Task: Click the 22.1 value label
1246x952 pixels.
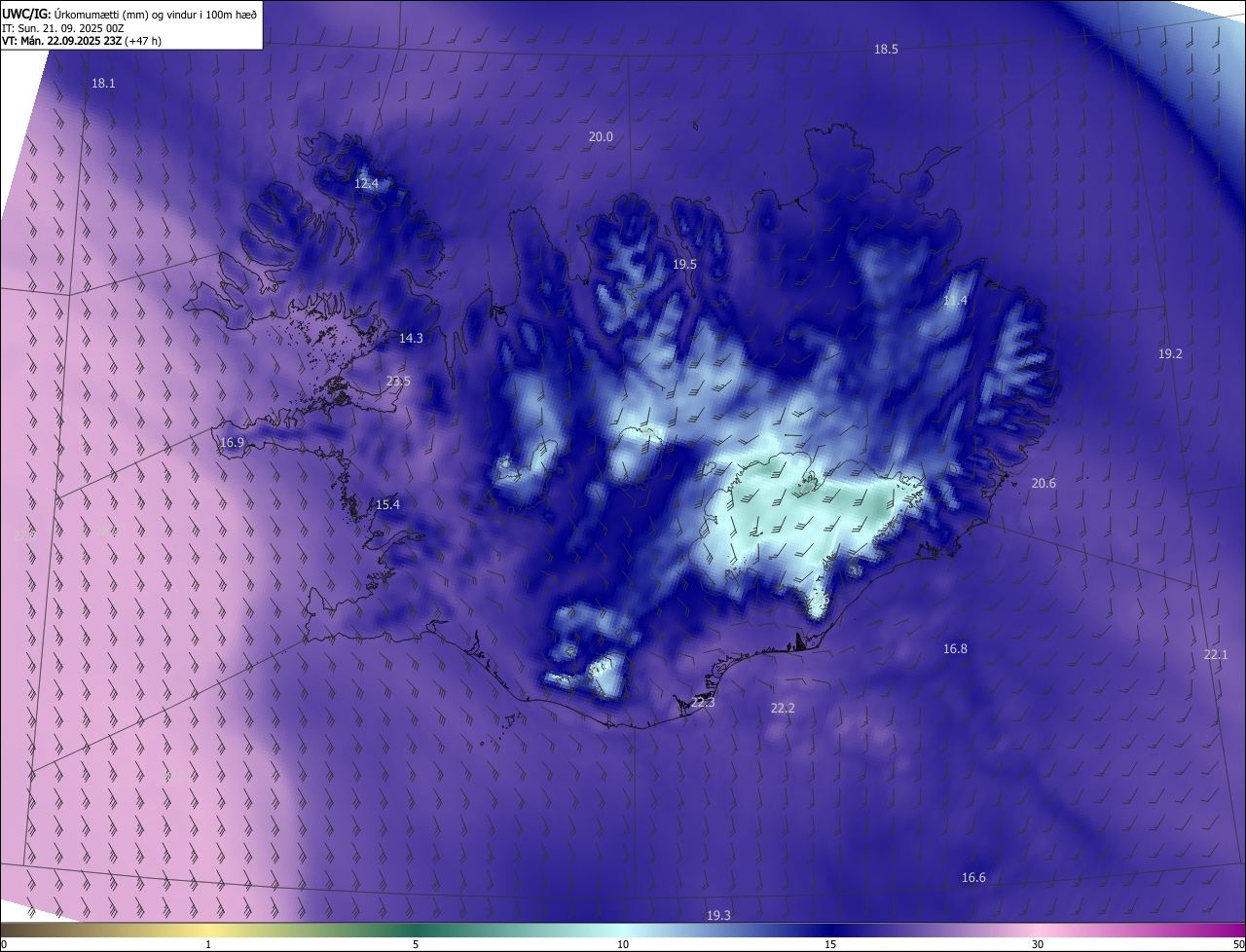Action: tap(1216, 655)
